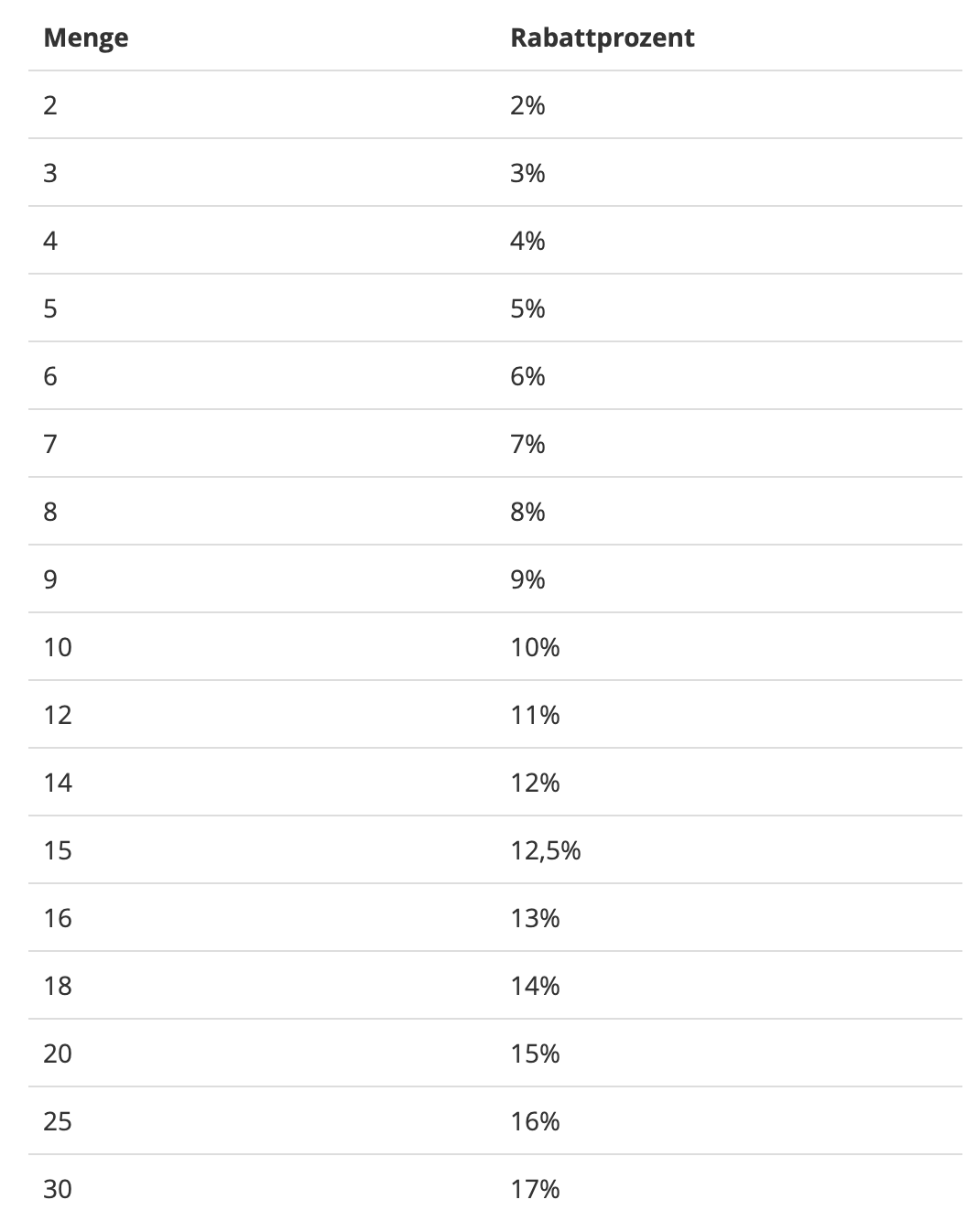Click quantity 9 in Menge column

click(x=50, y=579)
